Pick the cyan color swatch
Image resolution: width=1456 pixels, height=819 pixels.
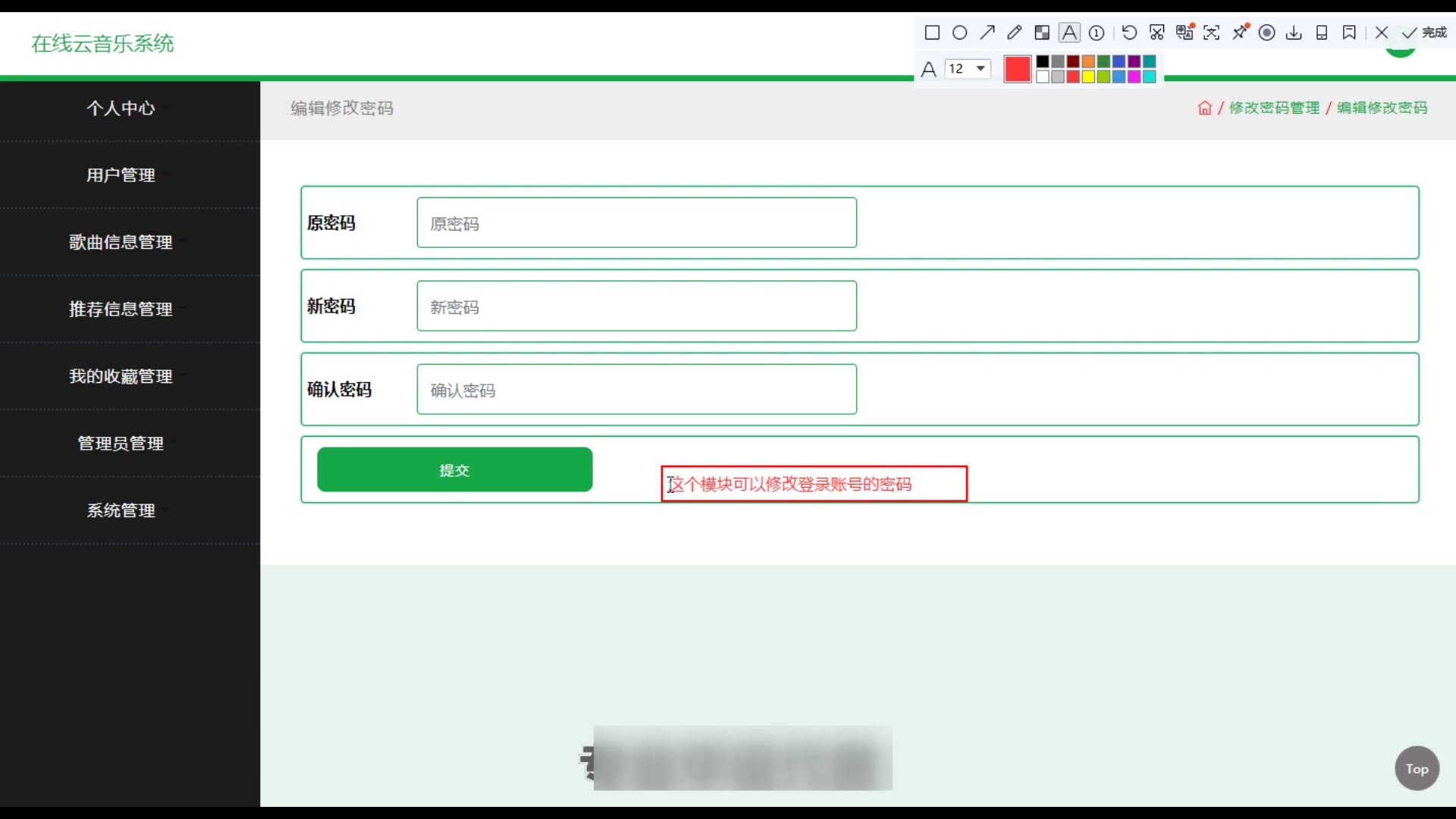[x=1150, y=77]
